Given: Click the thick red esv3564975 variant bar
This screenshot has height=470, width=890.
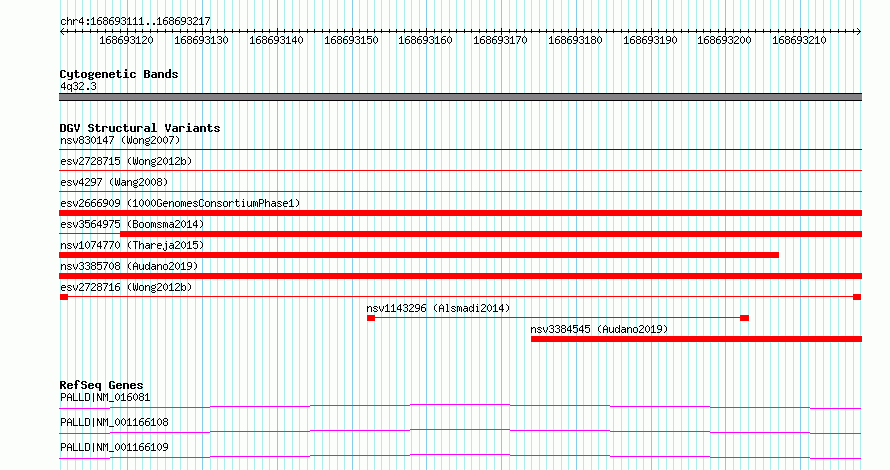Looking at the screenshot, I should [x=491, y=234].
